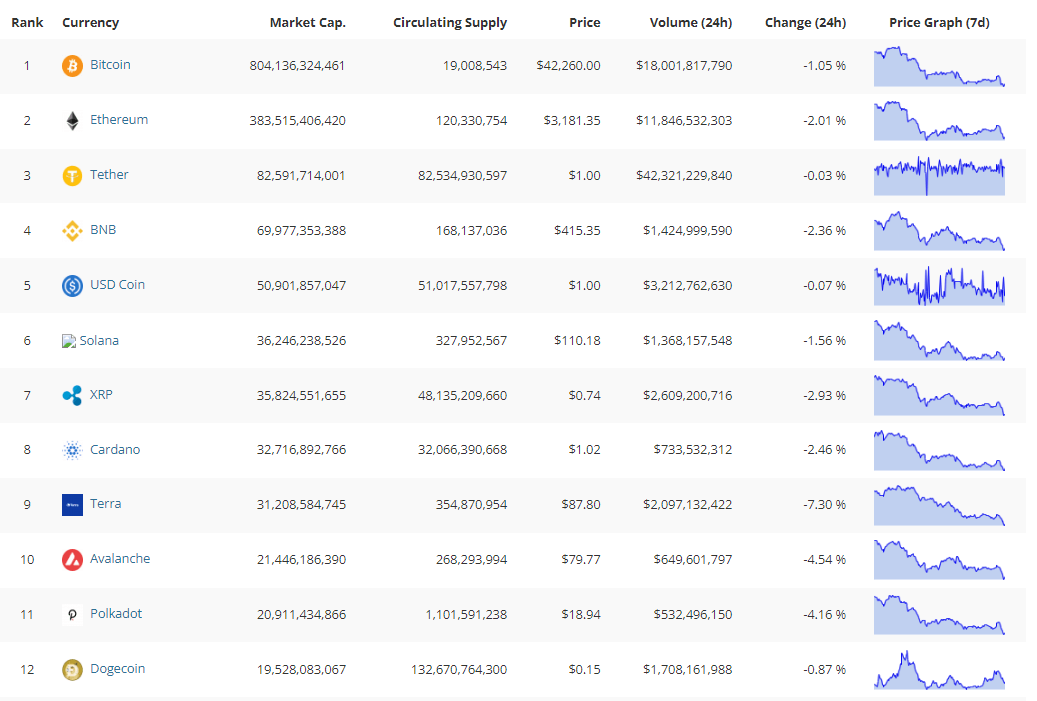Select Polkadot circulating supply 1,101,591,238

tap(466, 614)
